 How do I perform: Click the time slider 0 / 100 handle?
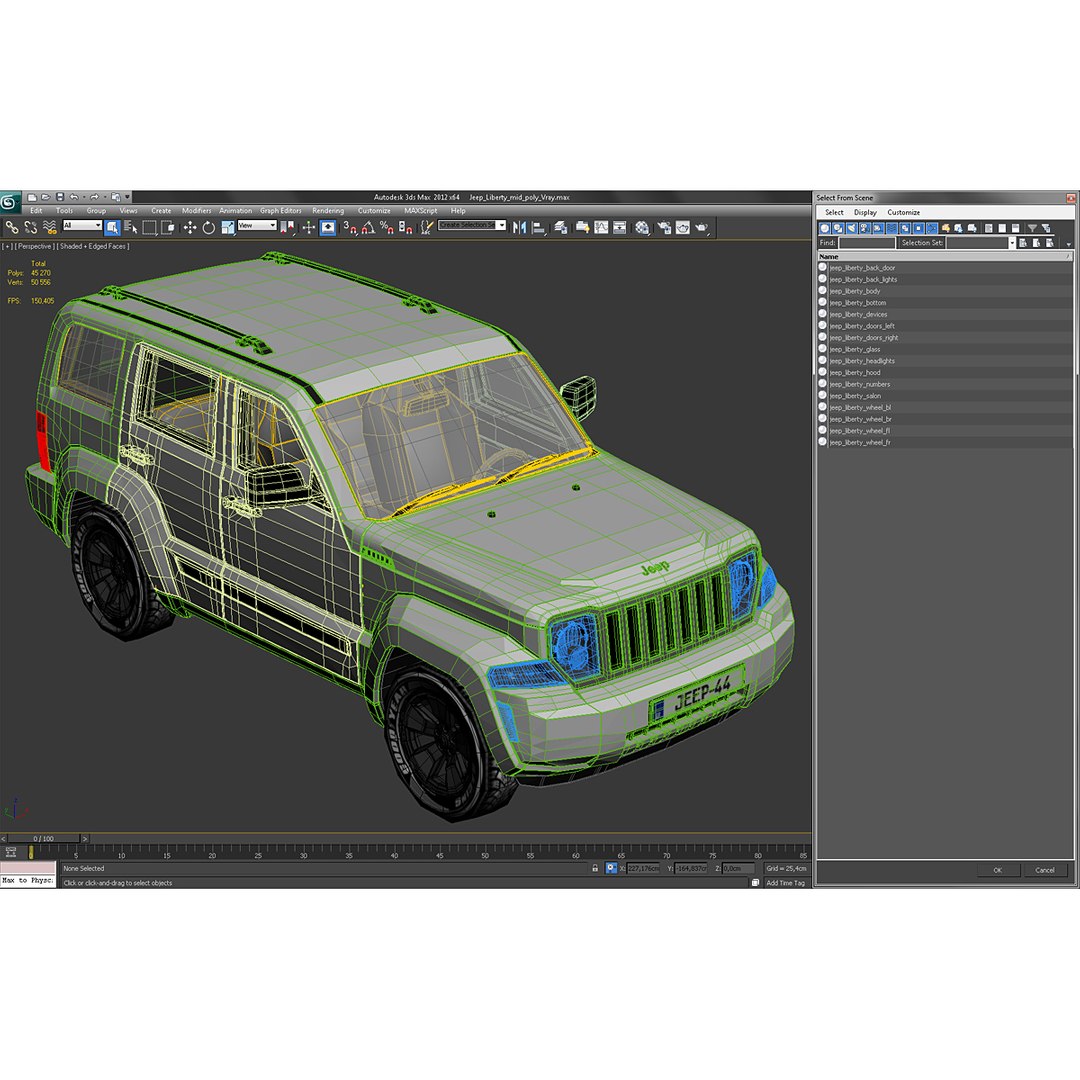point(43,838)
